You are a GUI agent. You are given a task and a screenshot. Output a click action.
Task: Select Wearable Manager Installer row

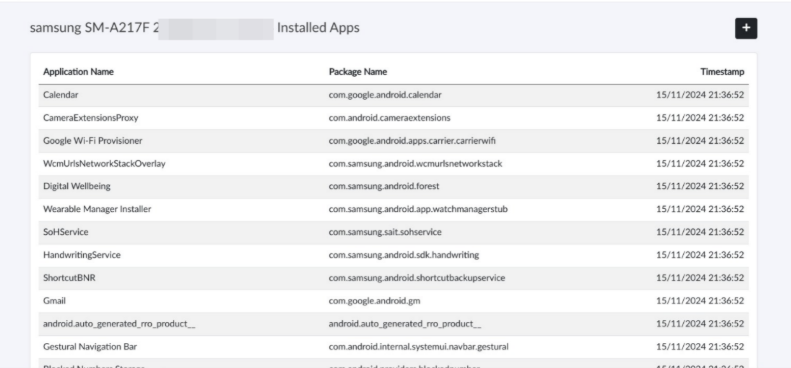(393, 209)
